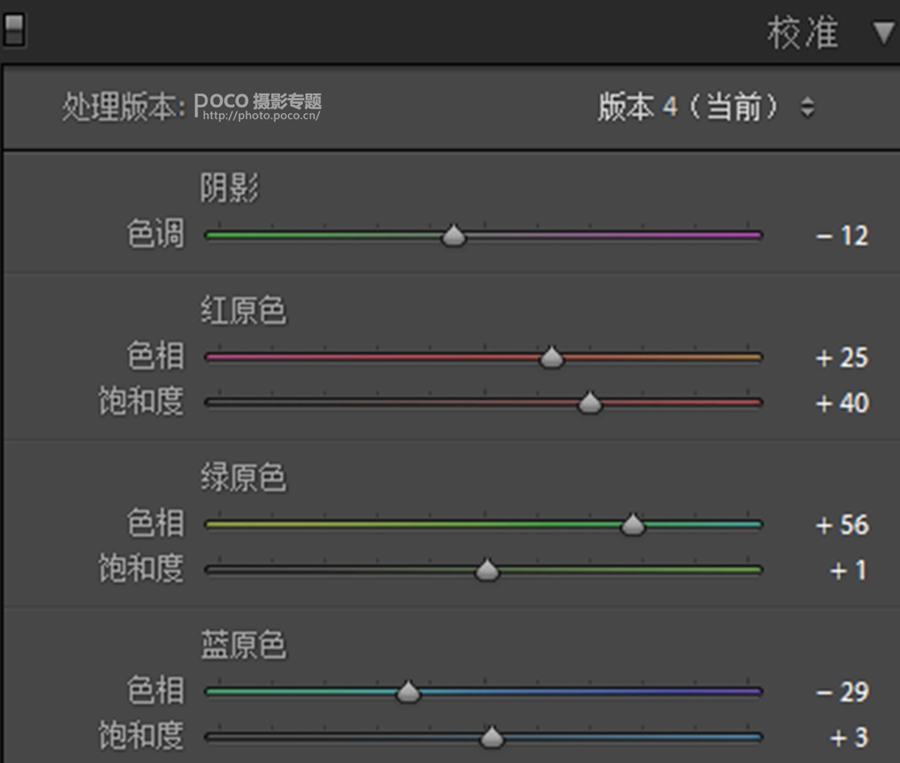
Task: Toggle the Calibration panel on/off switch
Action: [13, 31]
